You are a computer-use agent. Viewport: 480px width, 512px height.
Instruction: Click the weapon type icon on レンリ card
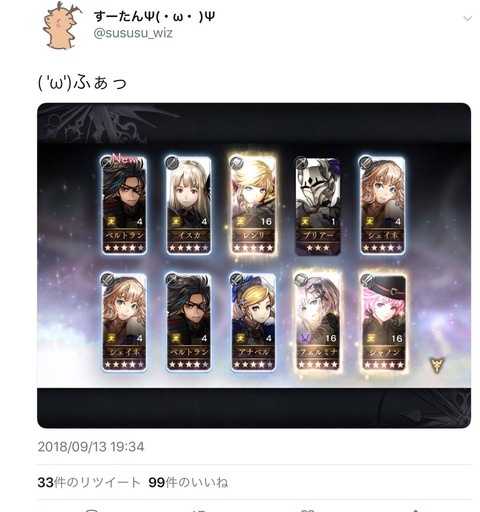click(237, 163)
